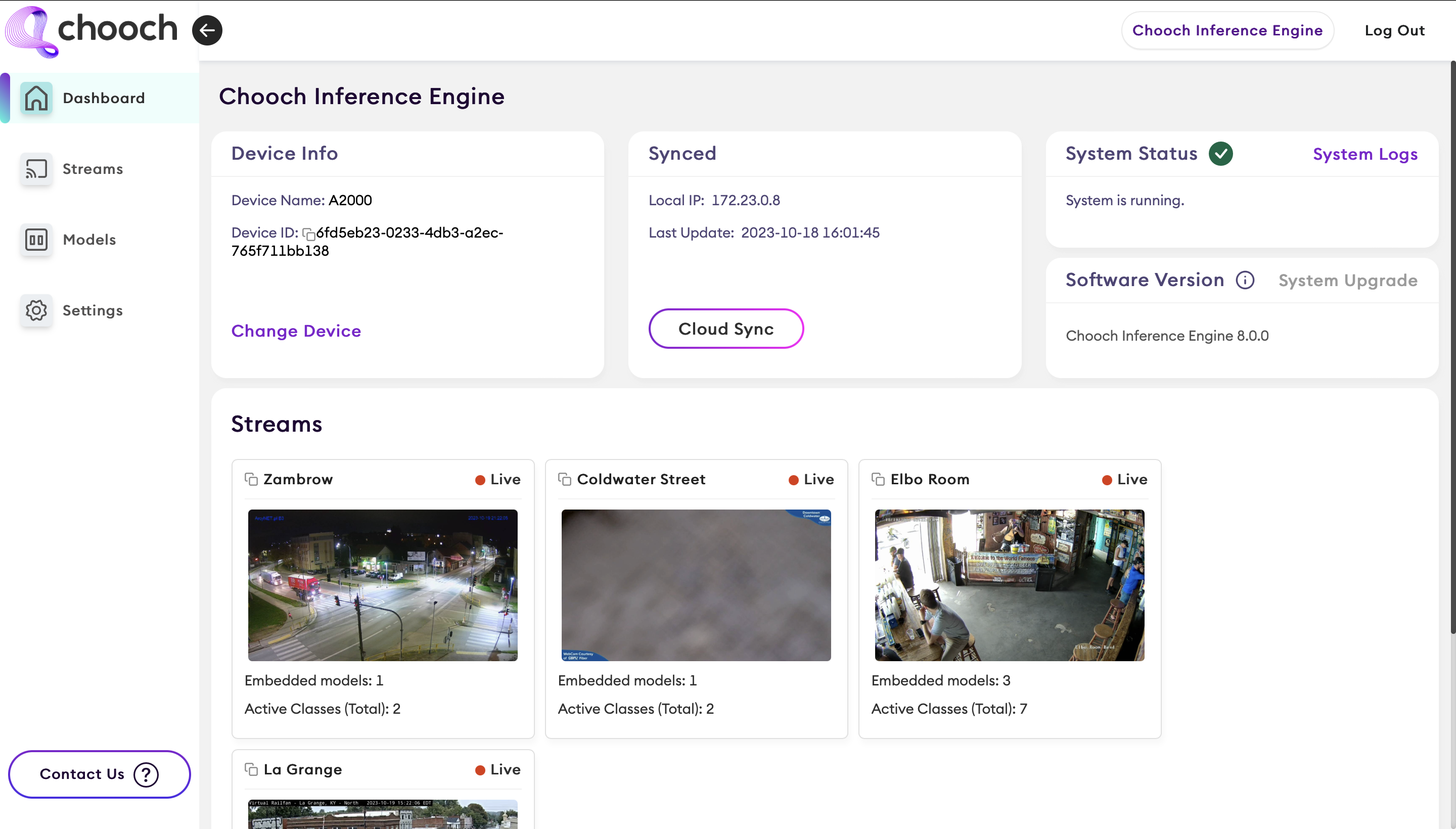The image size is (1456, 829).
Task: Click the Zambrow stream title
Action: [298, 479]
